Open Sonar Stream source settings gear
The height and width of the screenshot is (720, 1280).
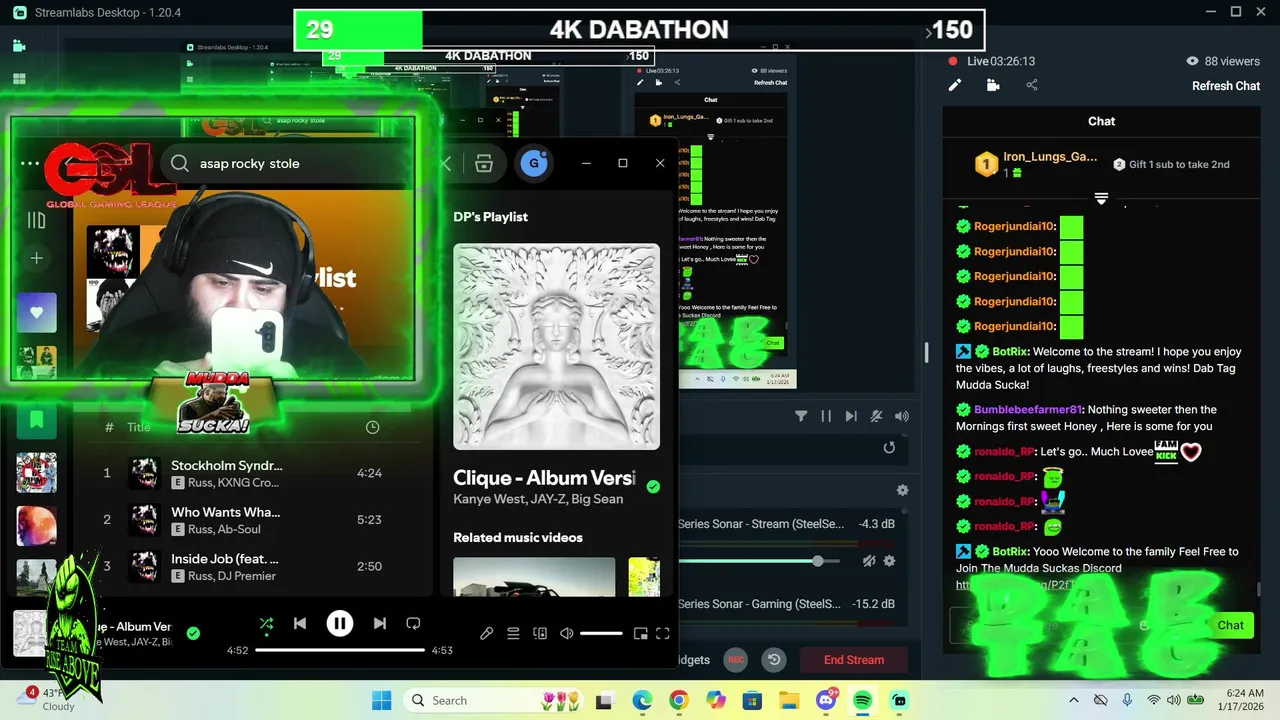coord(889,561)
